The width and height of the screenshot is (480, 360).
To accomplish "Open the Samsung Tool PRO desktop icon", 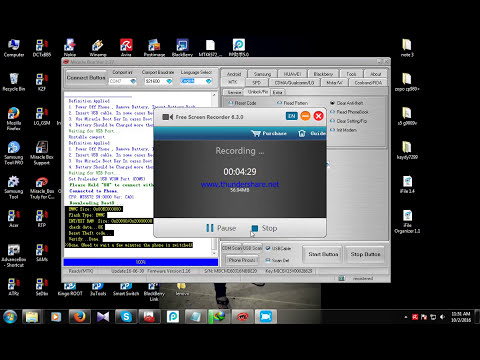I will click(x=14, y=153).
